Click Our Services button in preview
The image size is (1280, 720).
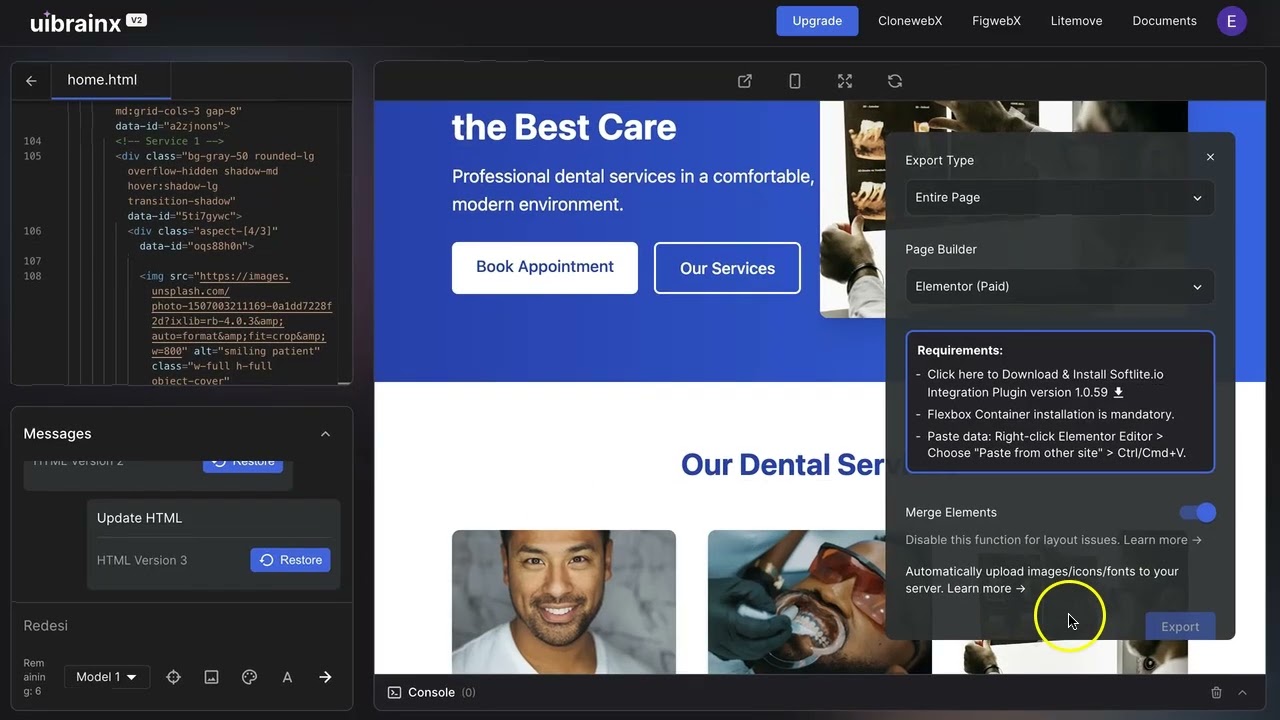727,268
